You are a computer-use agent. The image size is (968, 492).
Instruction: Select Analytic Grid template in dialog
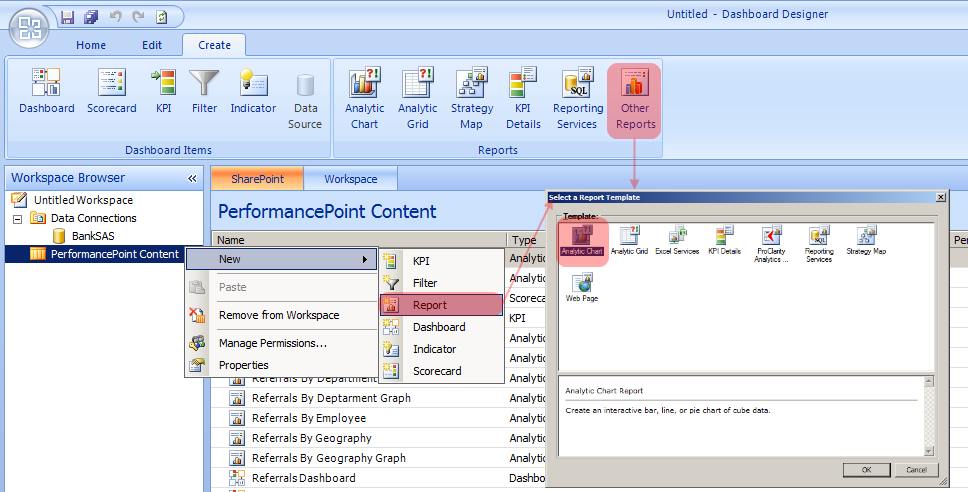[x=629, y=241]
